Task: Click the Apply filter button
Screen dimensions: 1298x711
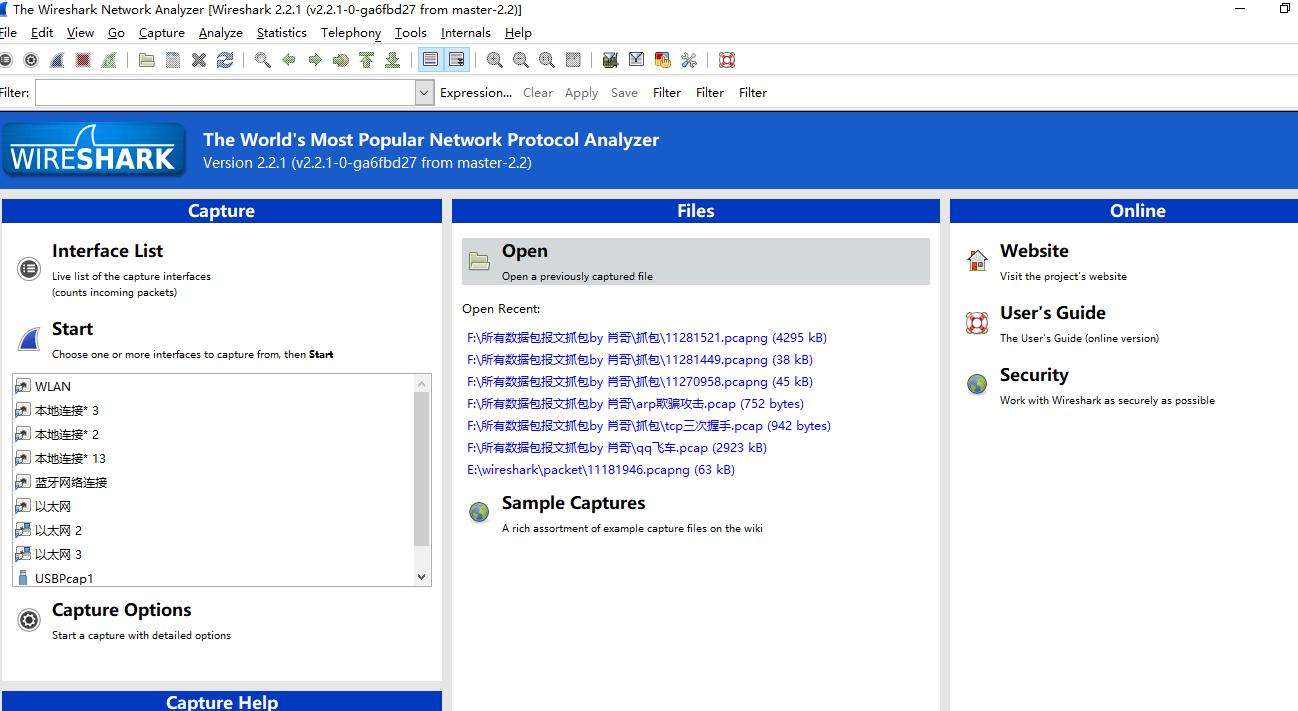Action: pos(582,93)
